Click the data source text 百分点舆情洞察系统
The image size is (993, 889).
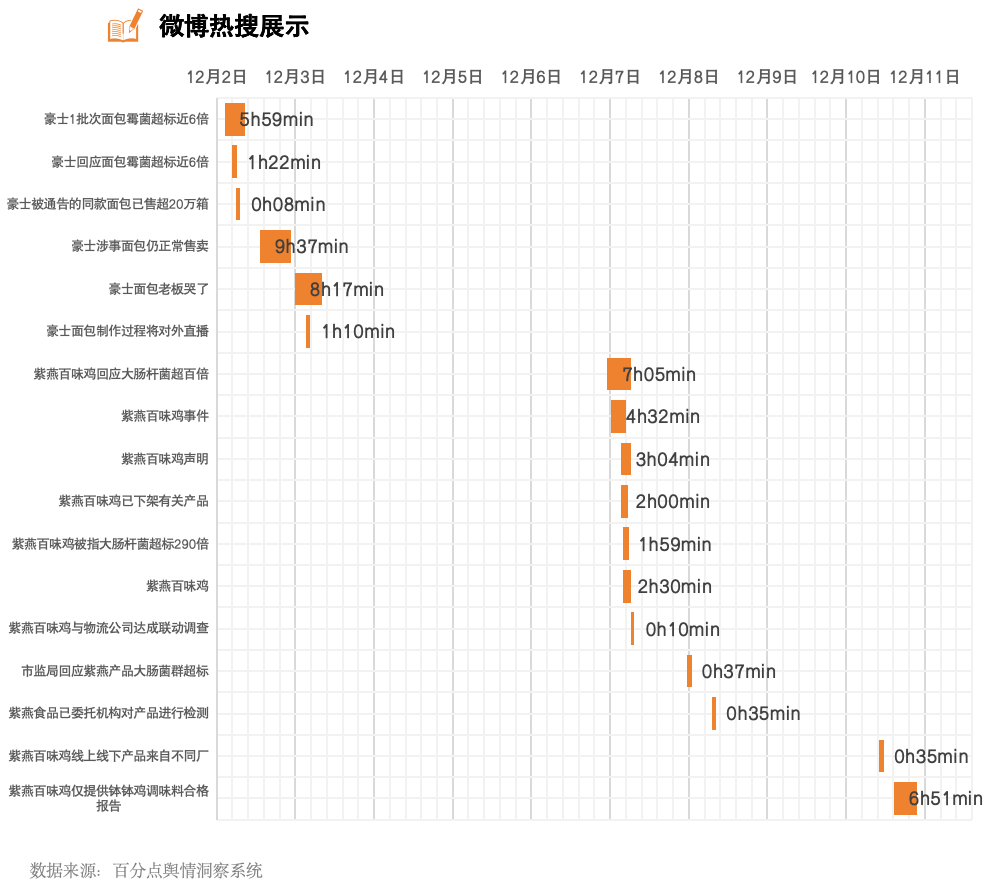[188, 871]
